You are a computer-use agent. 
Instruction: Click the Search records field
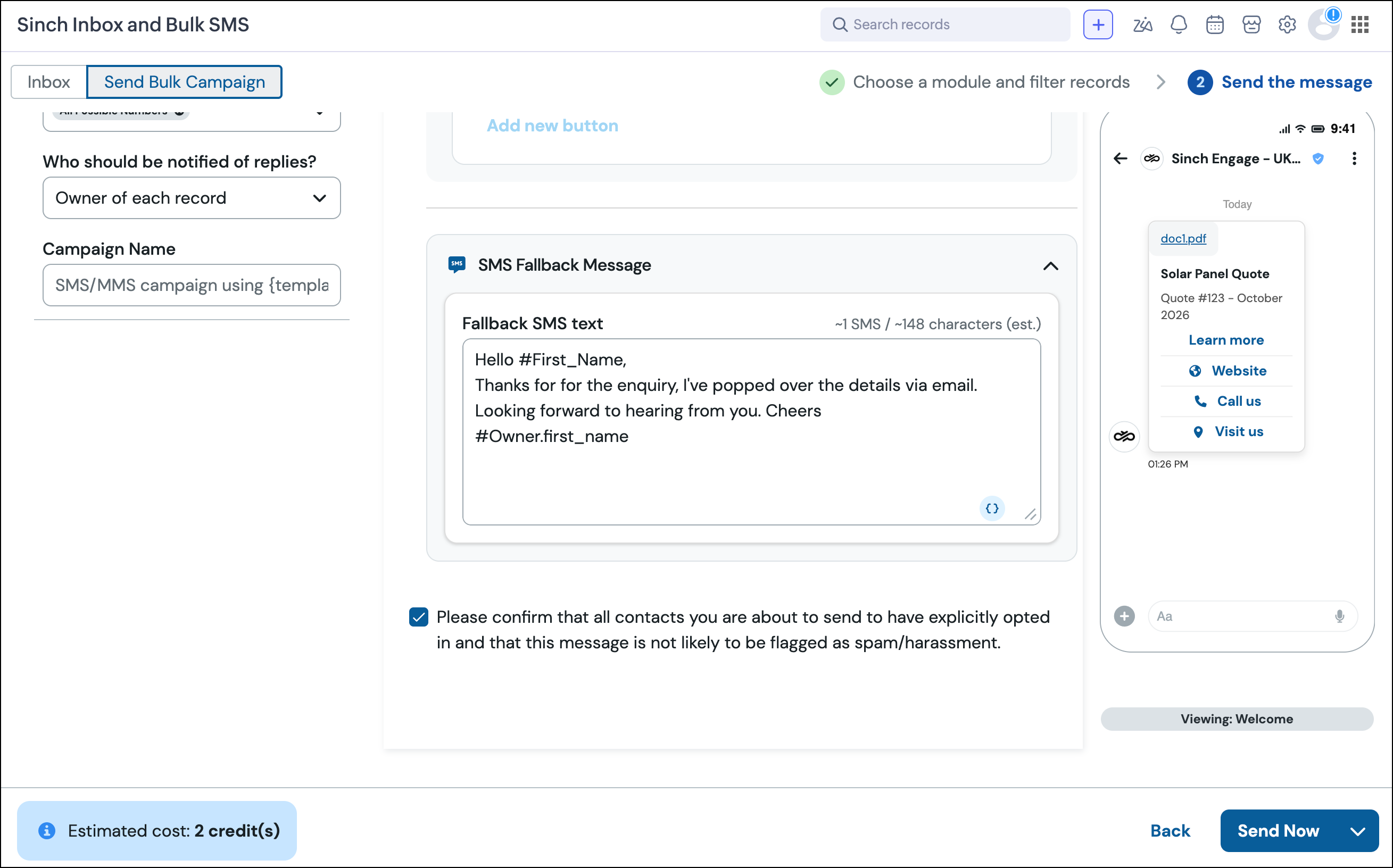(x=944, y=24)
